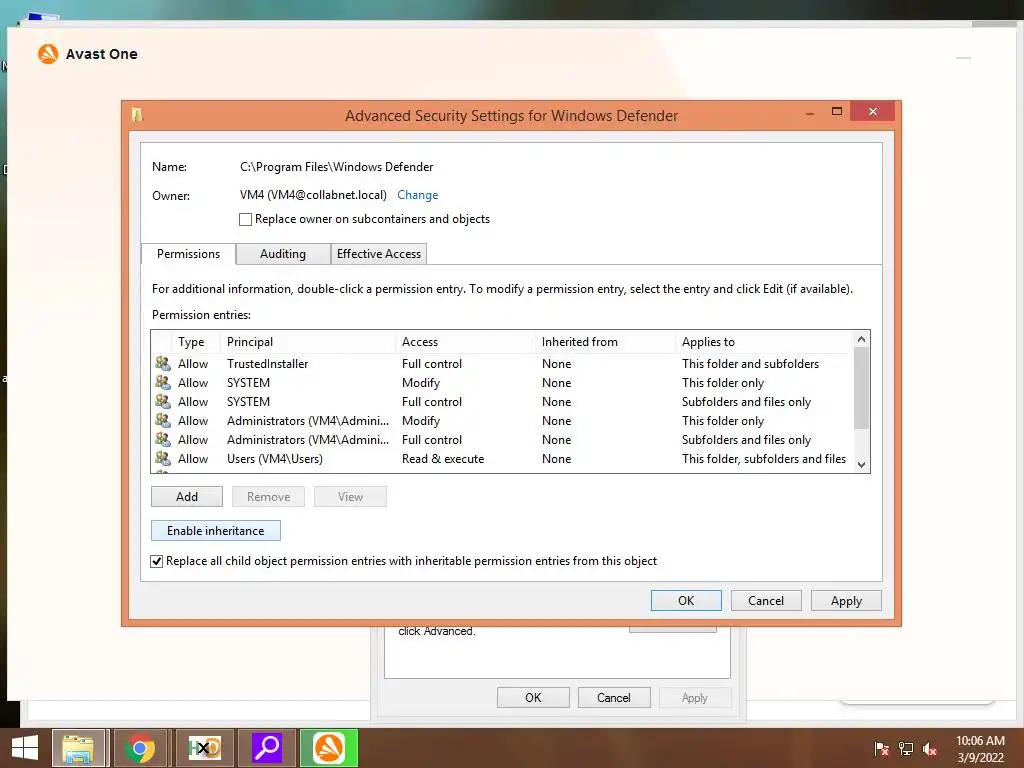Cancel the Advanced Security Settings dialog
The height and width of the screenshot is (768, 1024).
pyautogui.click(x=765, y=600)
